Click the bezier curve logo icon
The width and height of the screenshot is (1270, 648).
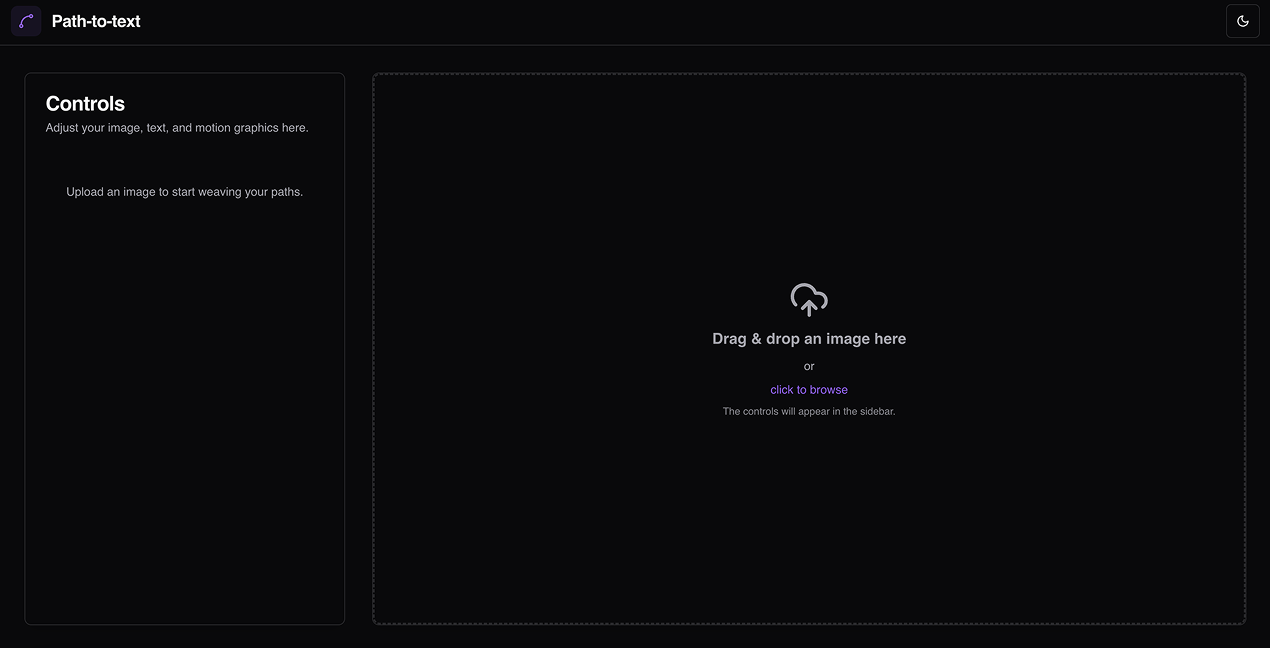click(x=25, y=20)
